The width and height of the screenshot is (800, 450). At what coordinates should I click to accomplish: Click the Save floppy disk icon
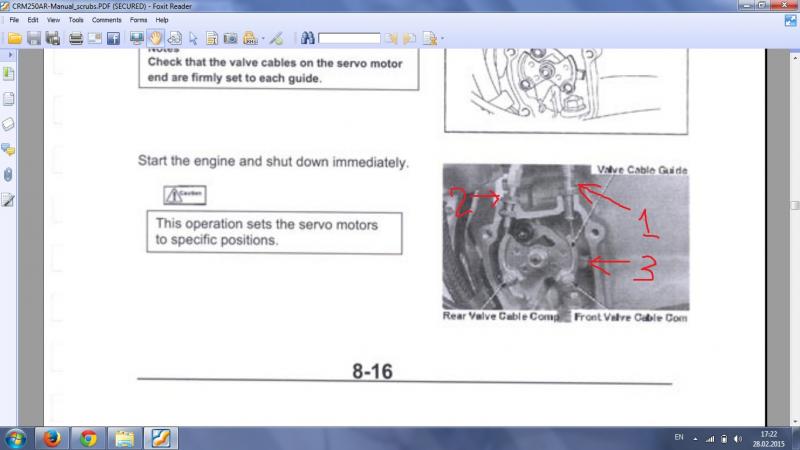pos(34,38)
